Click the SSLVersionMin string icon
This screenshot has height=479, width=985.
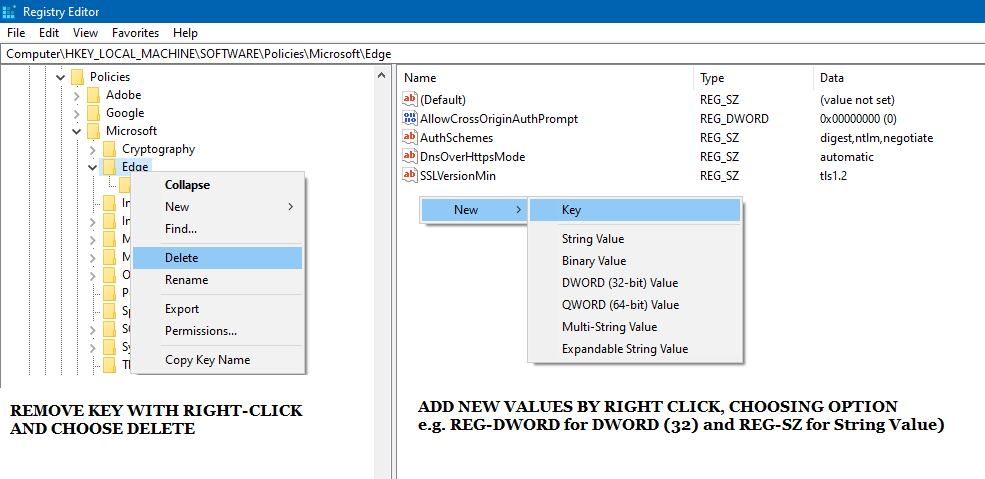pos(410,175)
